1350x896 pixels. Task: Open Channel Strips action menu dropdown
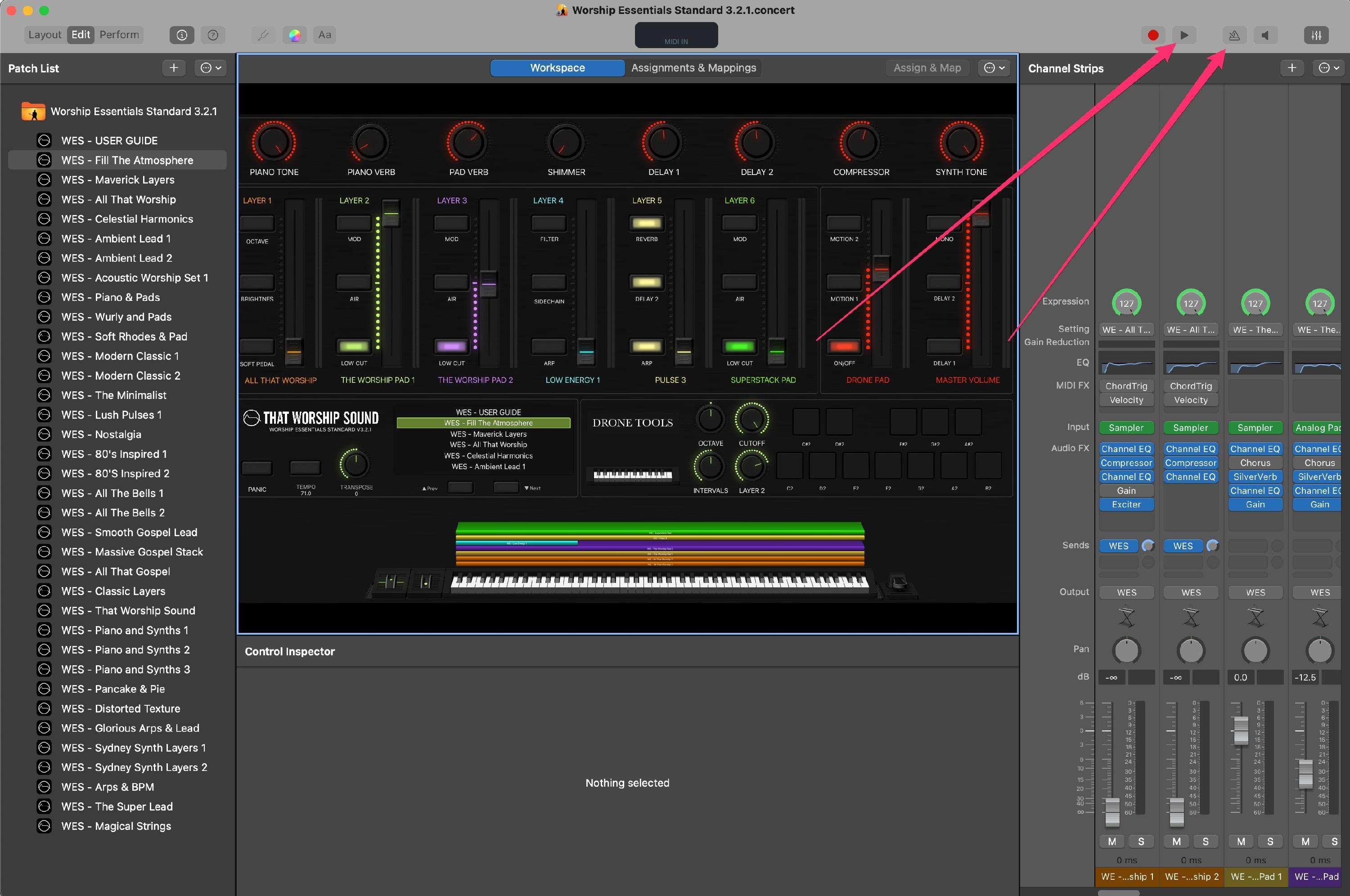tap(1328, 68)
